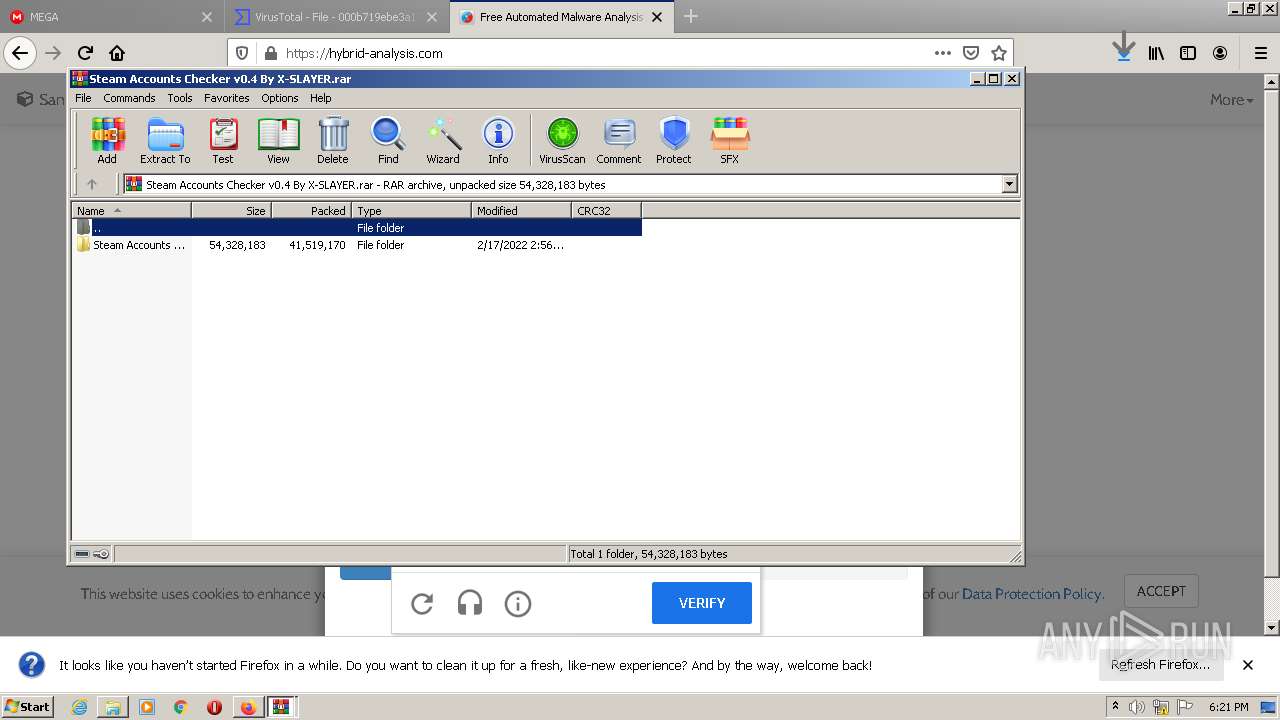Go to Firefox home page

click(x=117, y=53)
